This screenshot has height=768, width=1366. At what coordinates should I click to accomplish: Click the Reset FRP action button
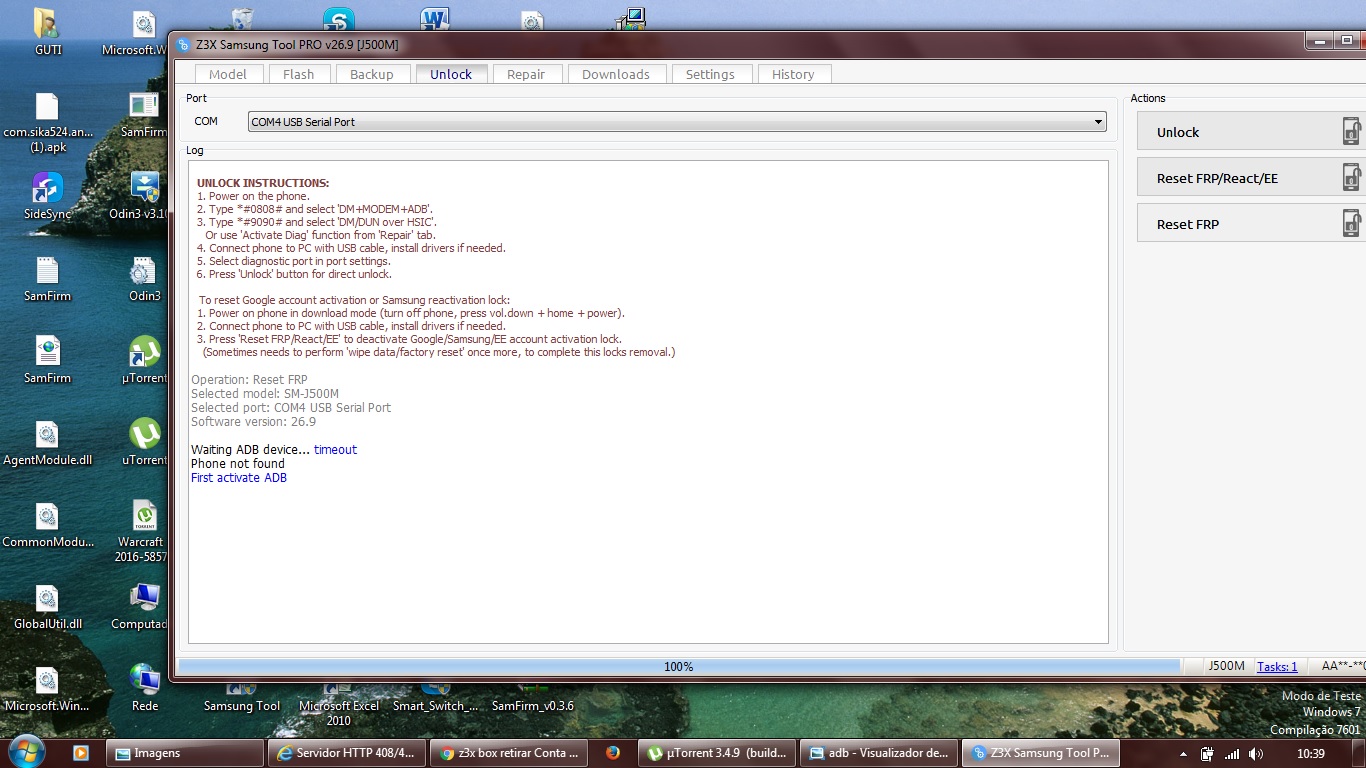(1251, 224)
